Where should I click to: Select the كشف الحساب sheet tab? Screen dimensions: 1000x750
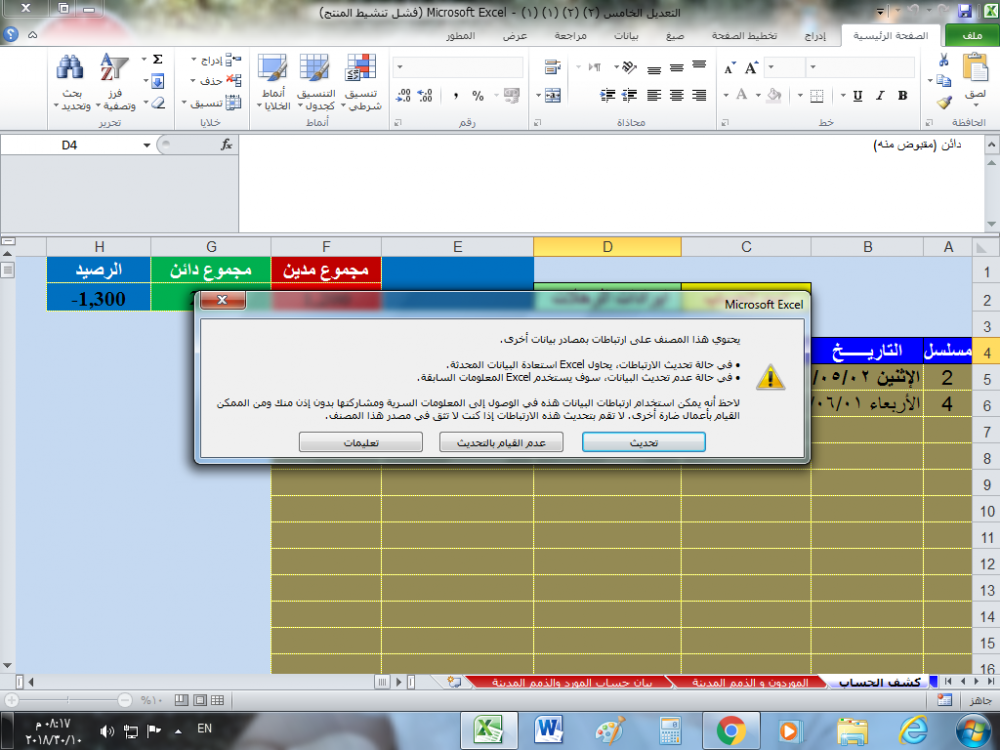(x=879, y=682)
